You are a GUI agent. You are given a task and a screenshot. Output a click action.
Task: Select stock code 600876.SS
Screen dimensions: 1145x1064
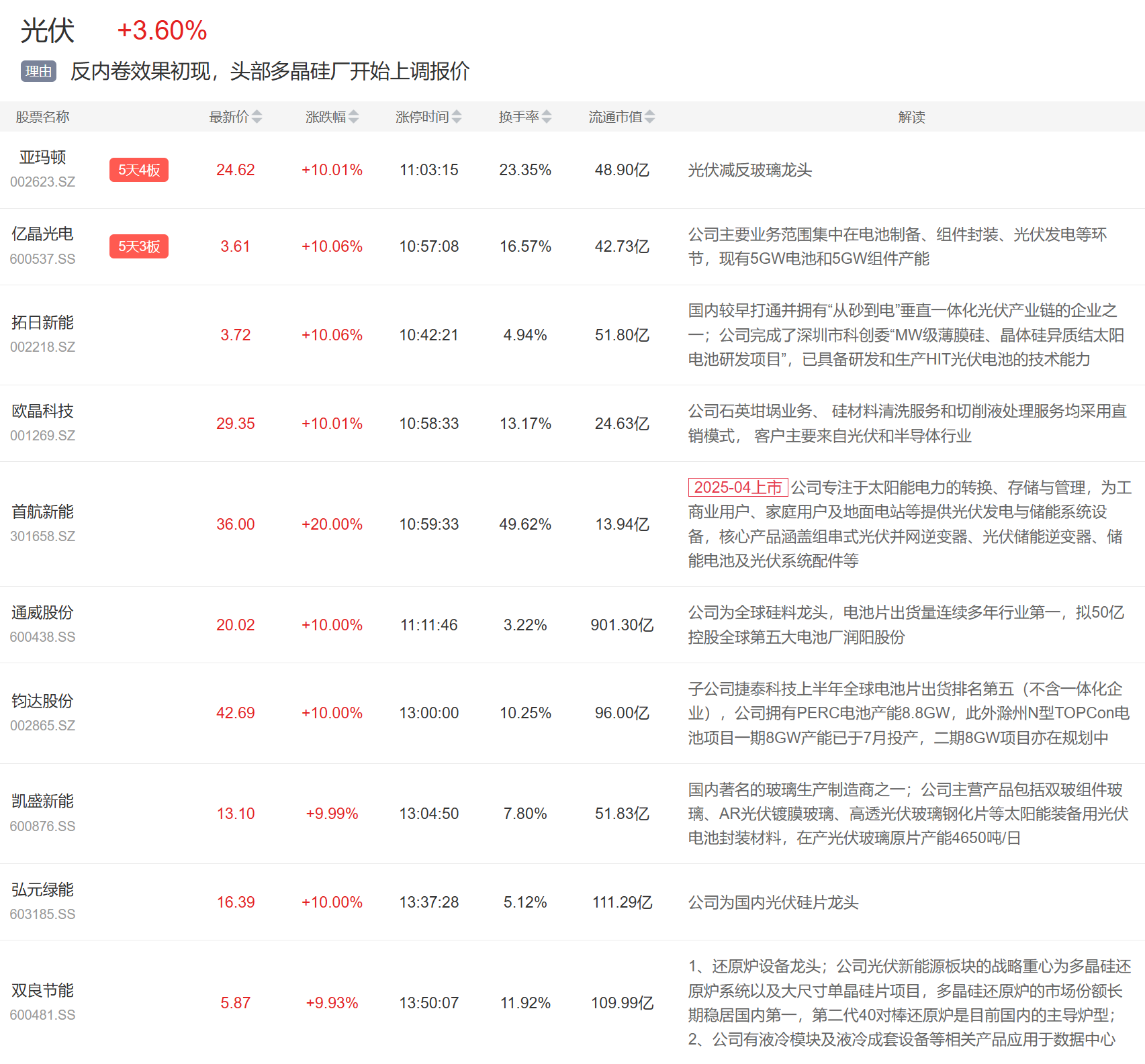point(42,826)
